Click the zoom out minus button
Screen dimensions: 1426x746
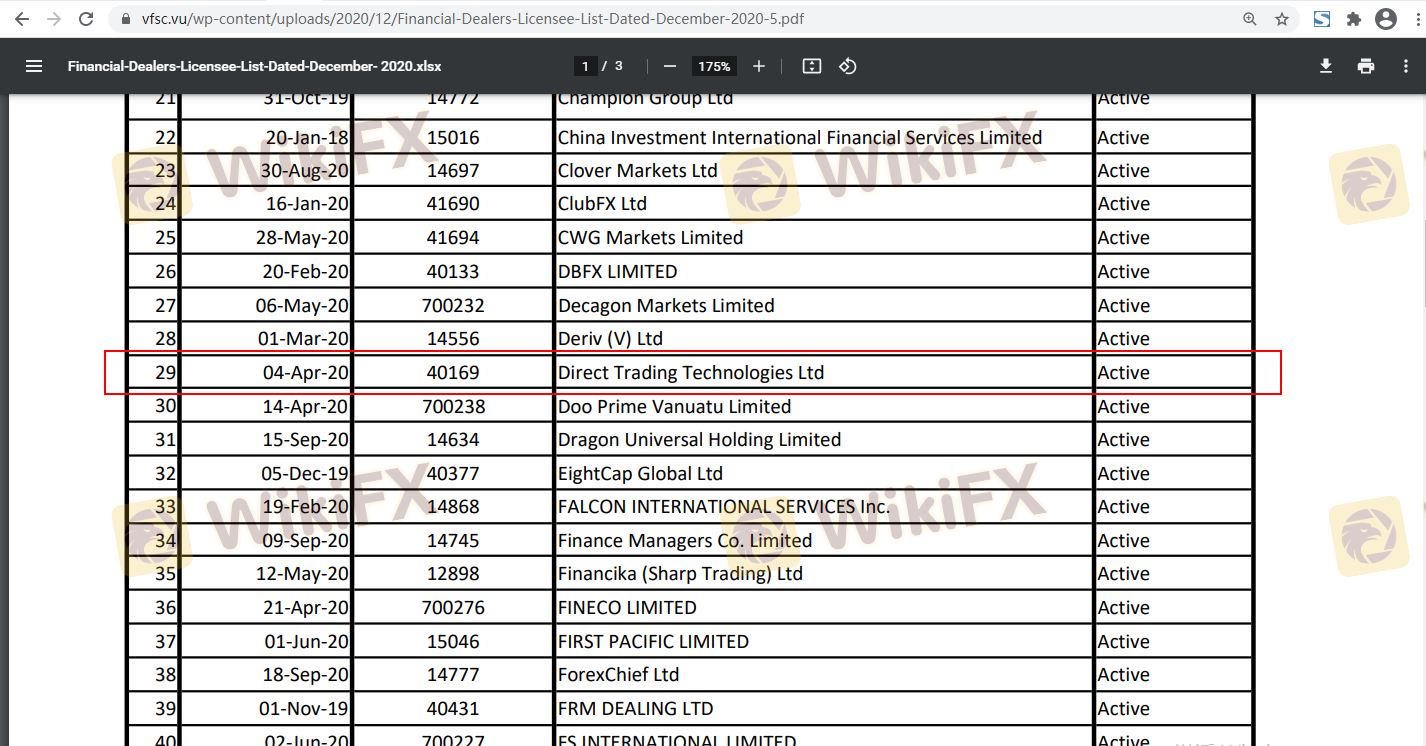(670, 66)
